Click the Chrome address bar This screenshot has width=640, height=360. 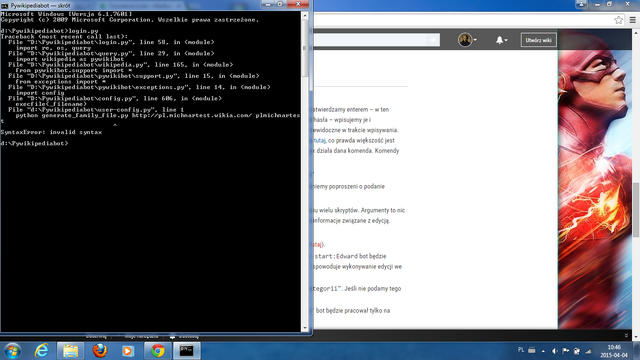click(463, 20)
